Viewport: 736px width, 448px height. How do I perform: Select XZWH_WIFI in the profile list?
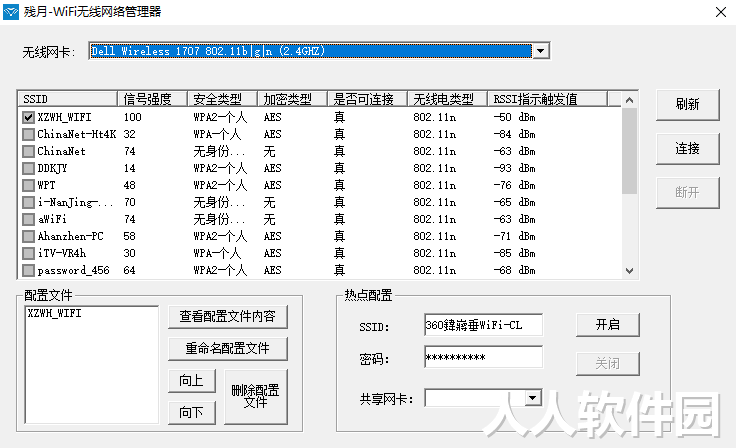point(54,313)
